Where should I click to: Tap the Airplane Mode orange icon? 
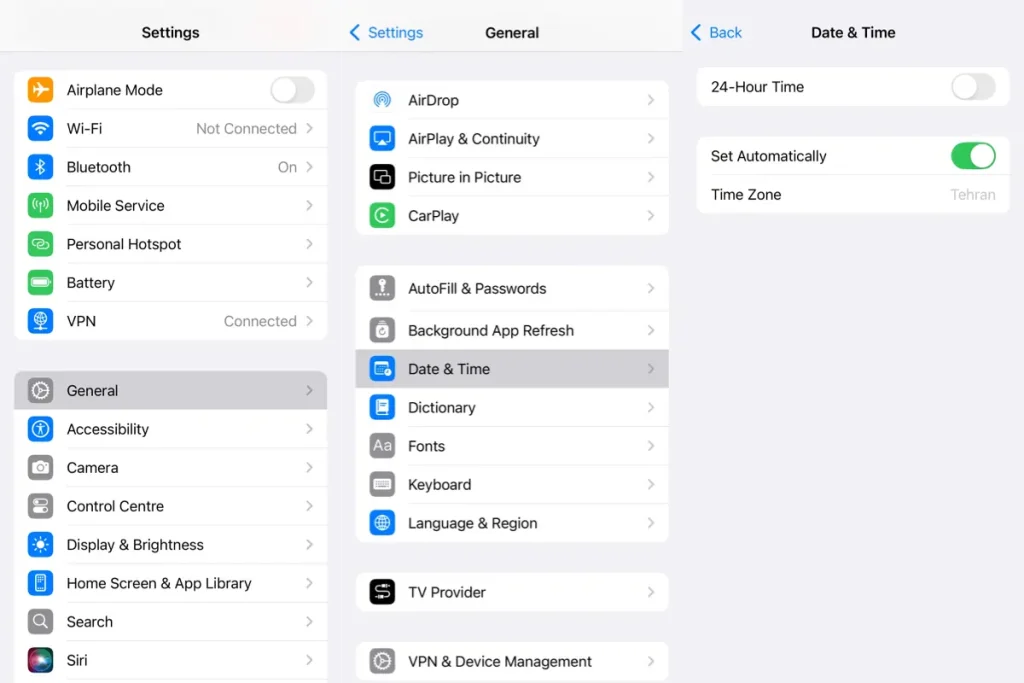(x=40, y=89)
